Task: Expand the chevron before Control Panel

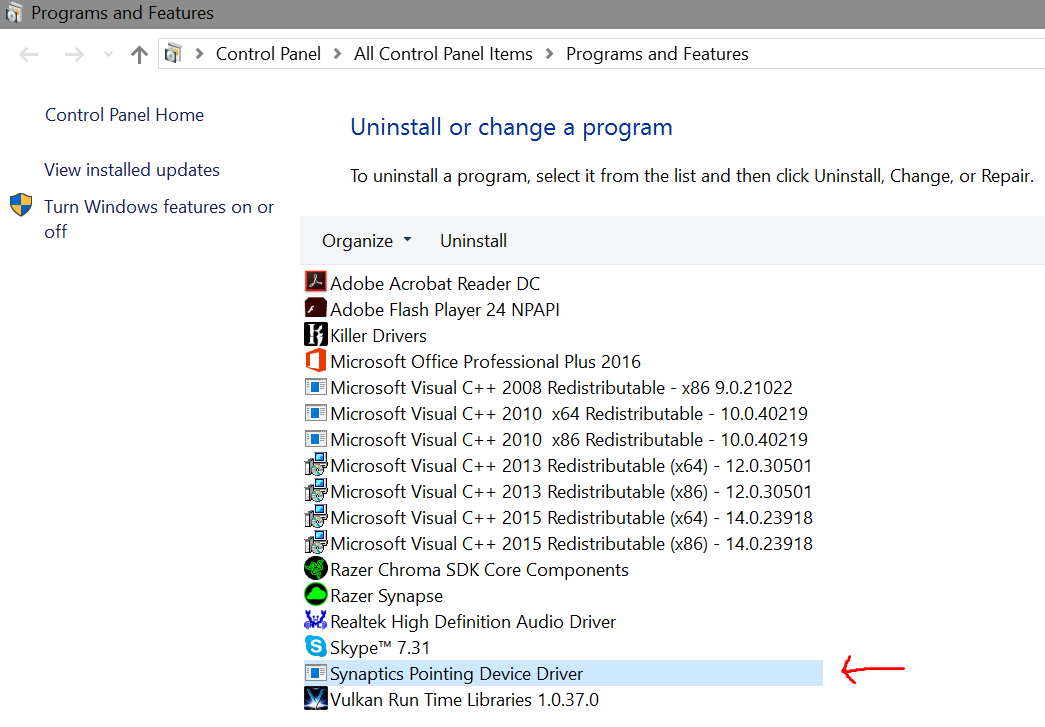Action: [x=199, y=54]
